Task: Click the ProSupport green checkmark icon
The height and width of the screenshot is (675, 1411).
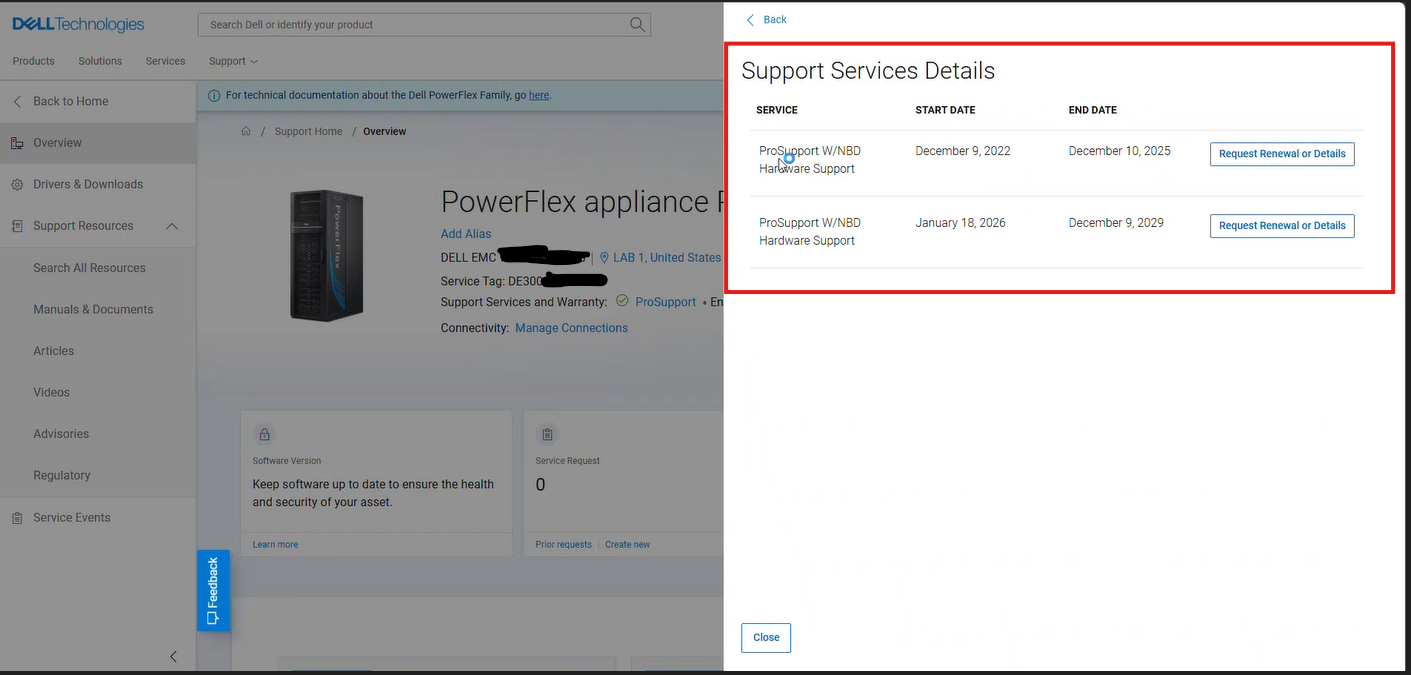Action: tap(622, 301)
